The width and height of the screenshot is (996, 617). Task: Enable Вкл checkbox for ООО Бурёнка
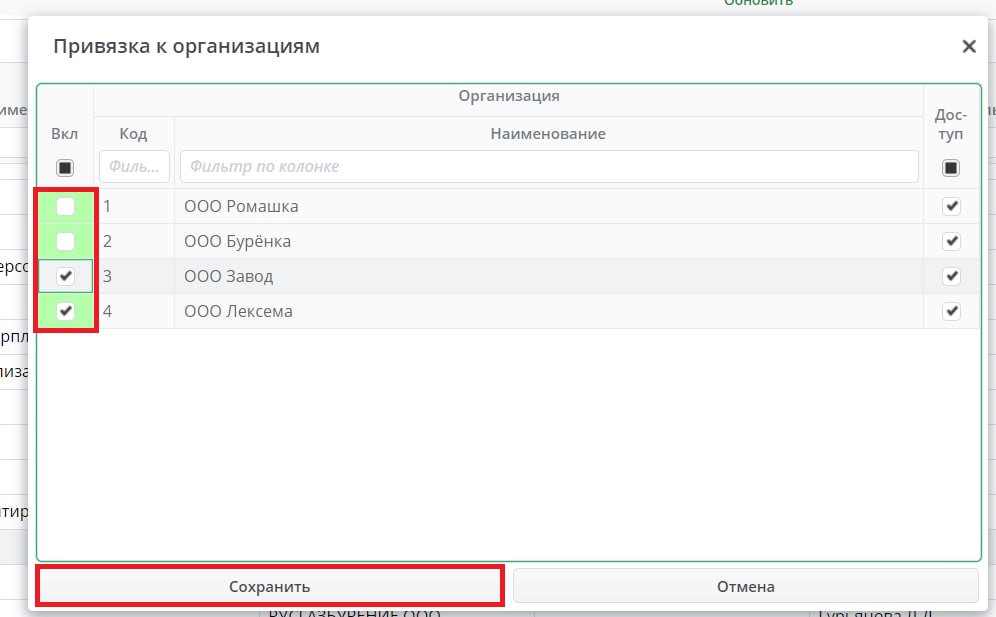[65, 242]
